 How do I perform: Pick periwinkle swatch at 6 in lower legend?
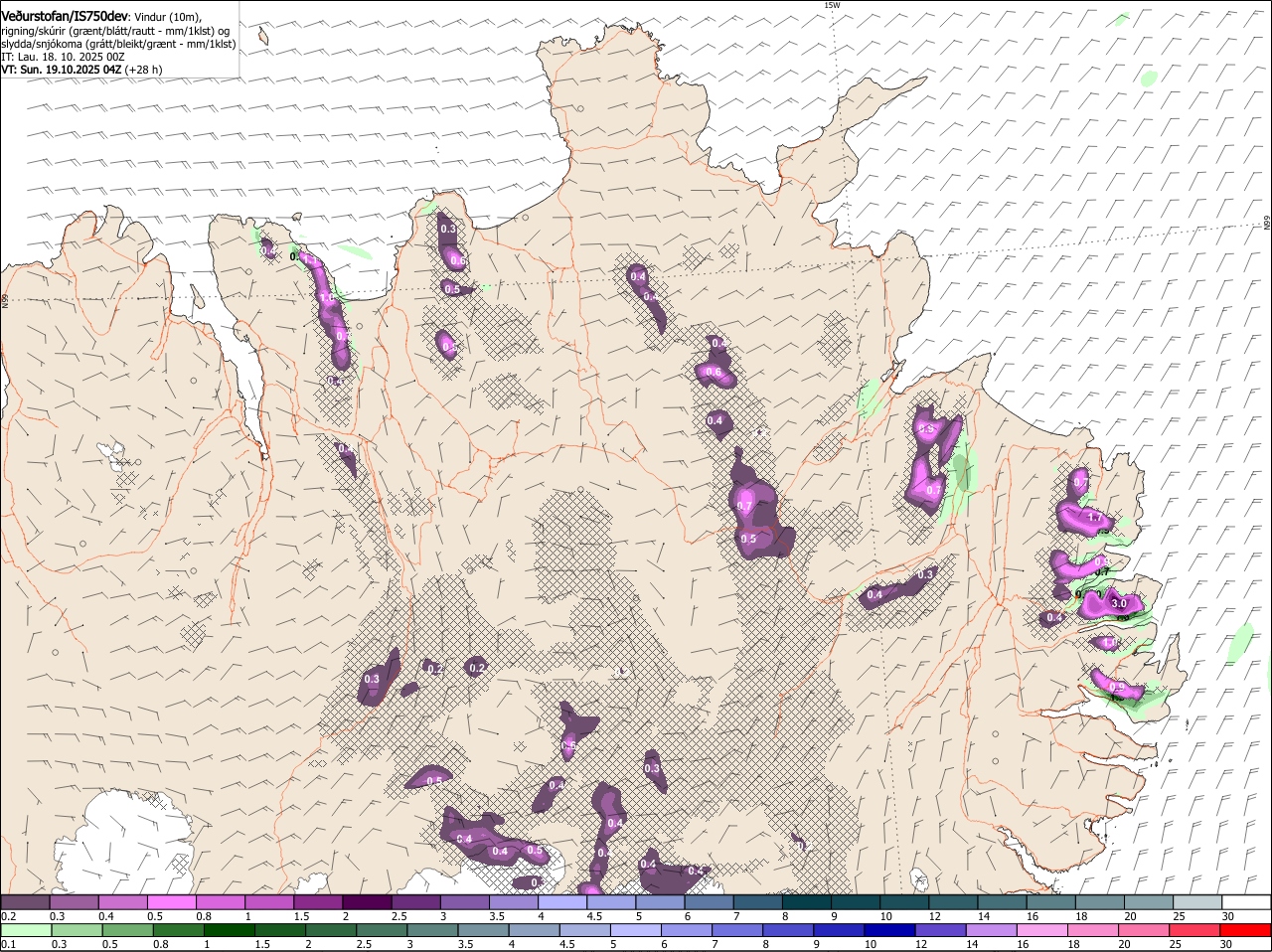pos(687,930)
